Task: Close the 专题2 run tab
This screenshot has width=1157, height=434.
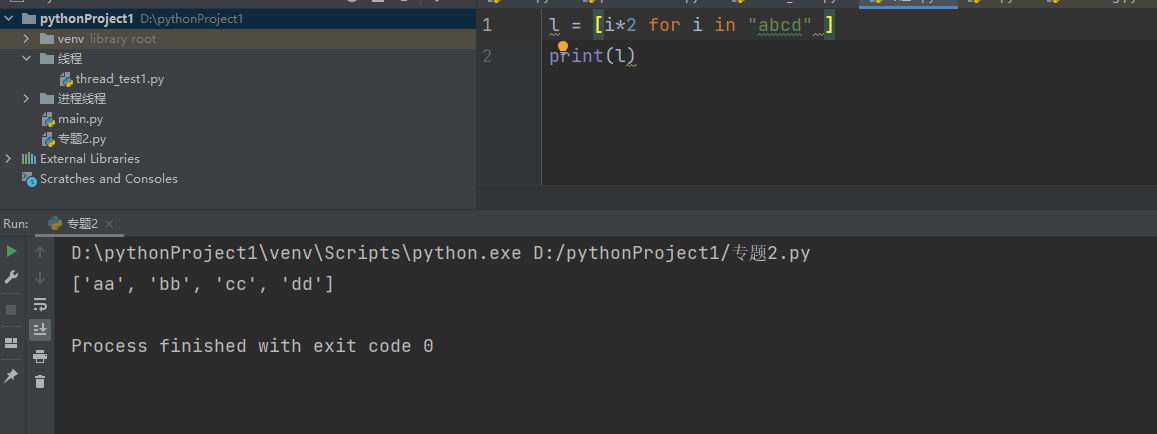Action: pos(109,224)
